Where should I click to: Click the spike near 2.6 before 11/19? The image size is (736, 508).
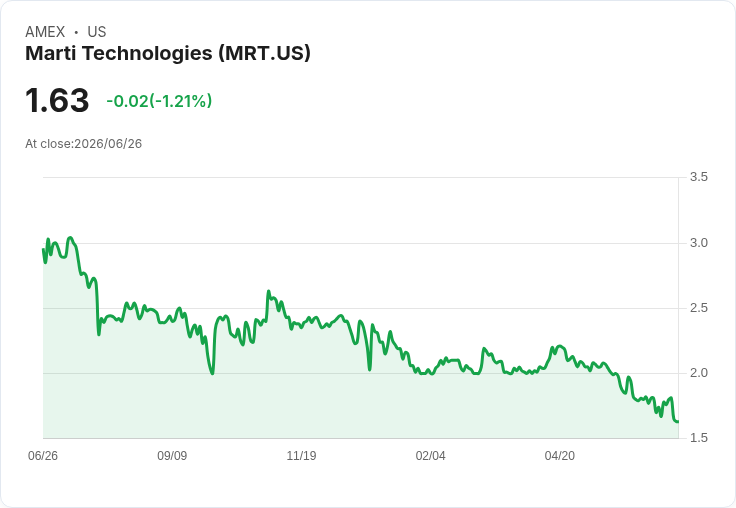(x=269, y=291)
